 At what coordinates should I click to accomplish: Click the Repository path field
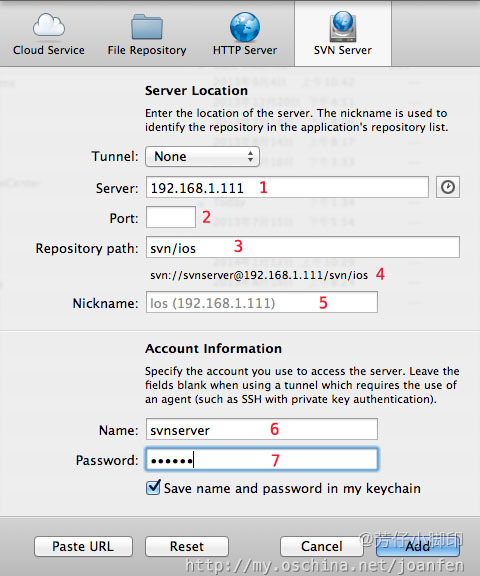coord(303,247)
